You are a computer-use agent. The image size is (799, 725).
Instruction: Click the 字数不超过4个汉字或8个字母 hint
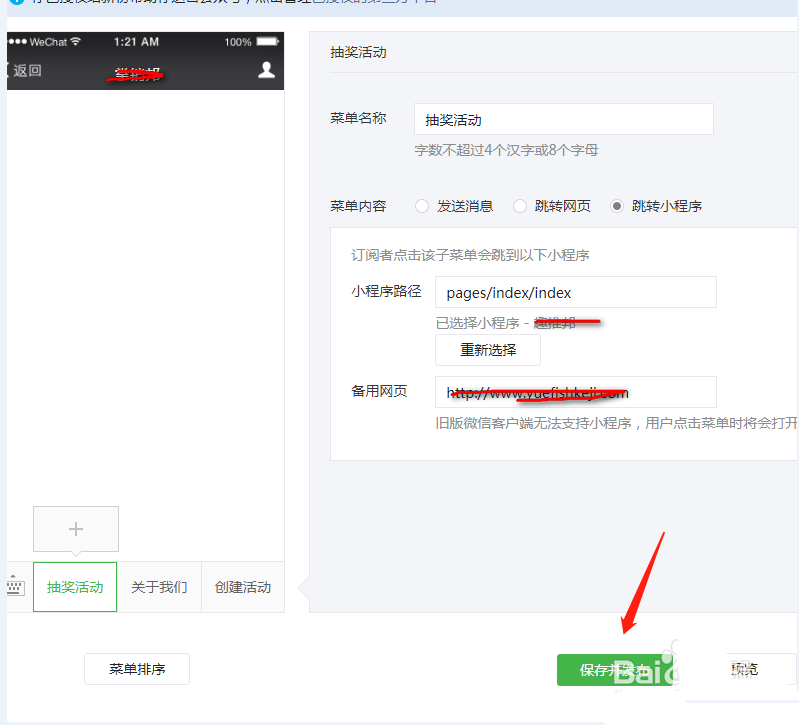[506, 150]
